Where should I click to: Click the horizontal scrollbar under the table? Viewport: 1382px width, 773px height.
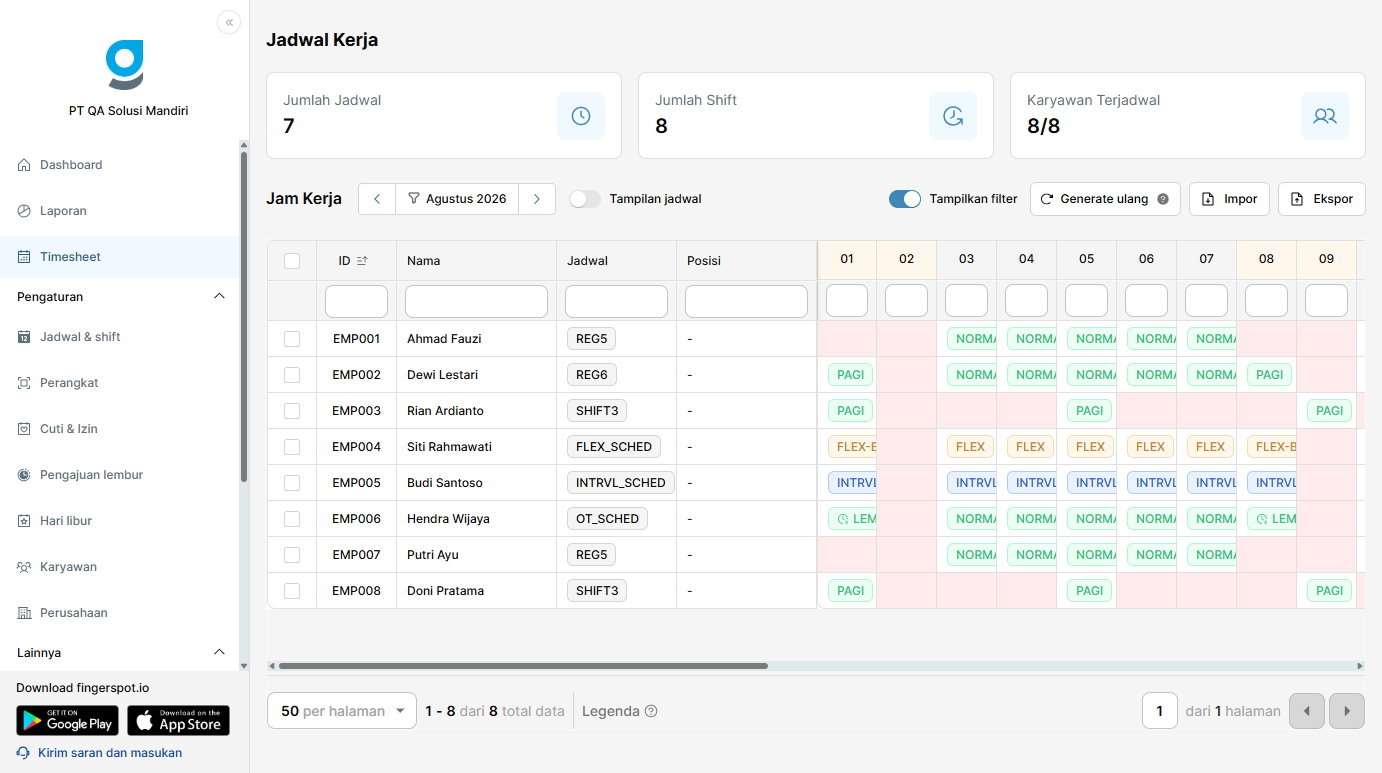pos(523,666)
